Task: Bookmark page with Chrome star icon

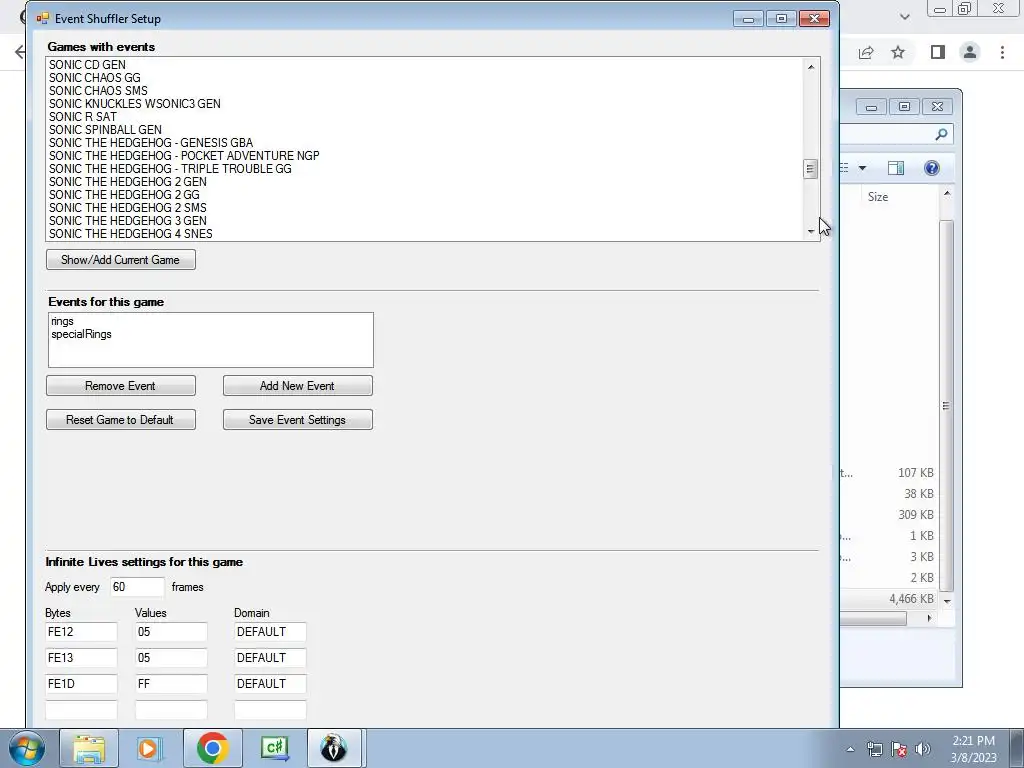Action: coord(899,52)
